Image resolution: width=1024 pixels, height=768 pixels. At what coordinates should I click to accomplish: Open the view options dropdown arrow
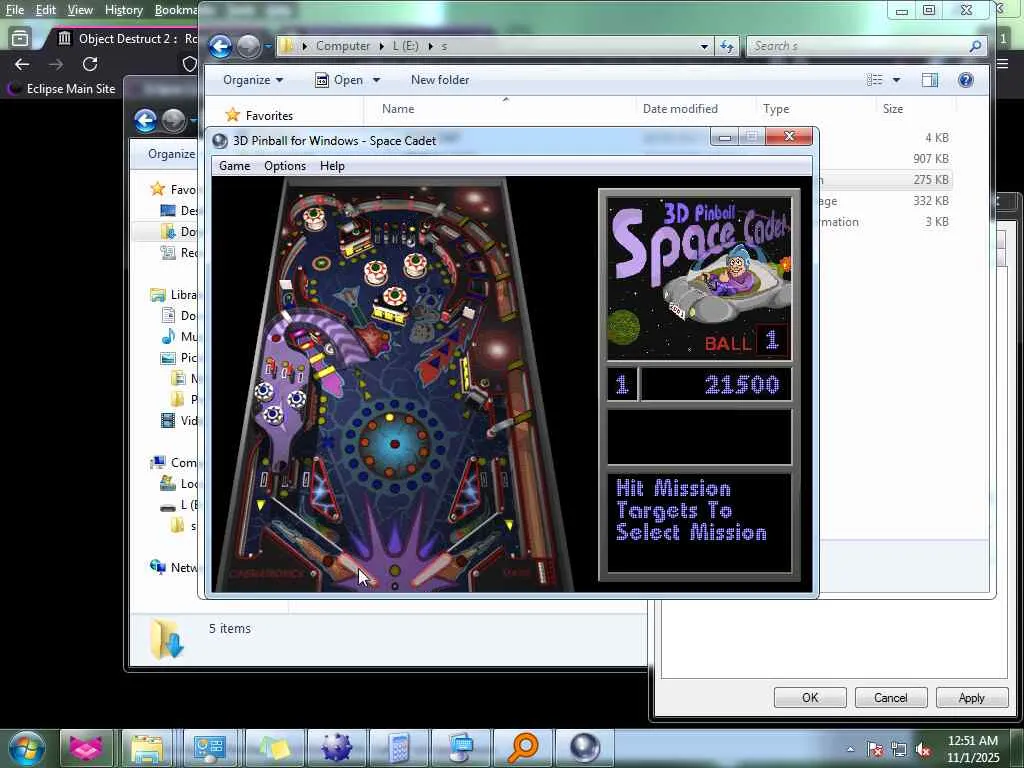tap(896, 80)
